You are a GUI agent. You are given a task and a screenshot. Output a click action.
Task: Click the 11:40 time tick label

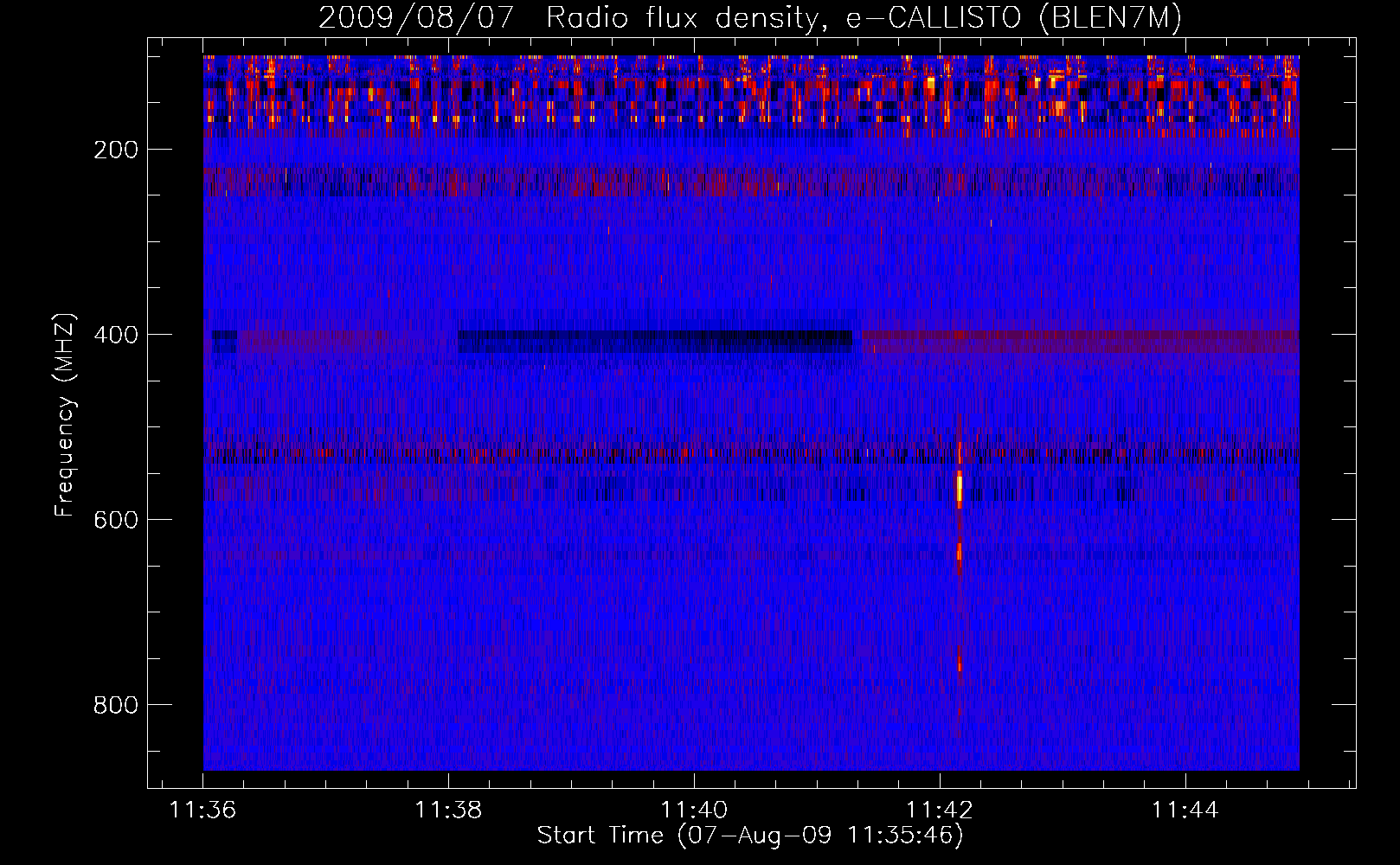[x=694, y=810]
